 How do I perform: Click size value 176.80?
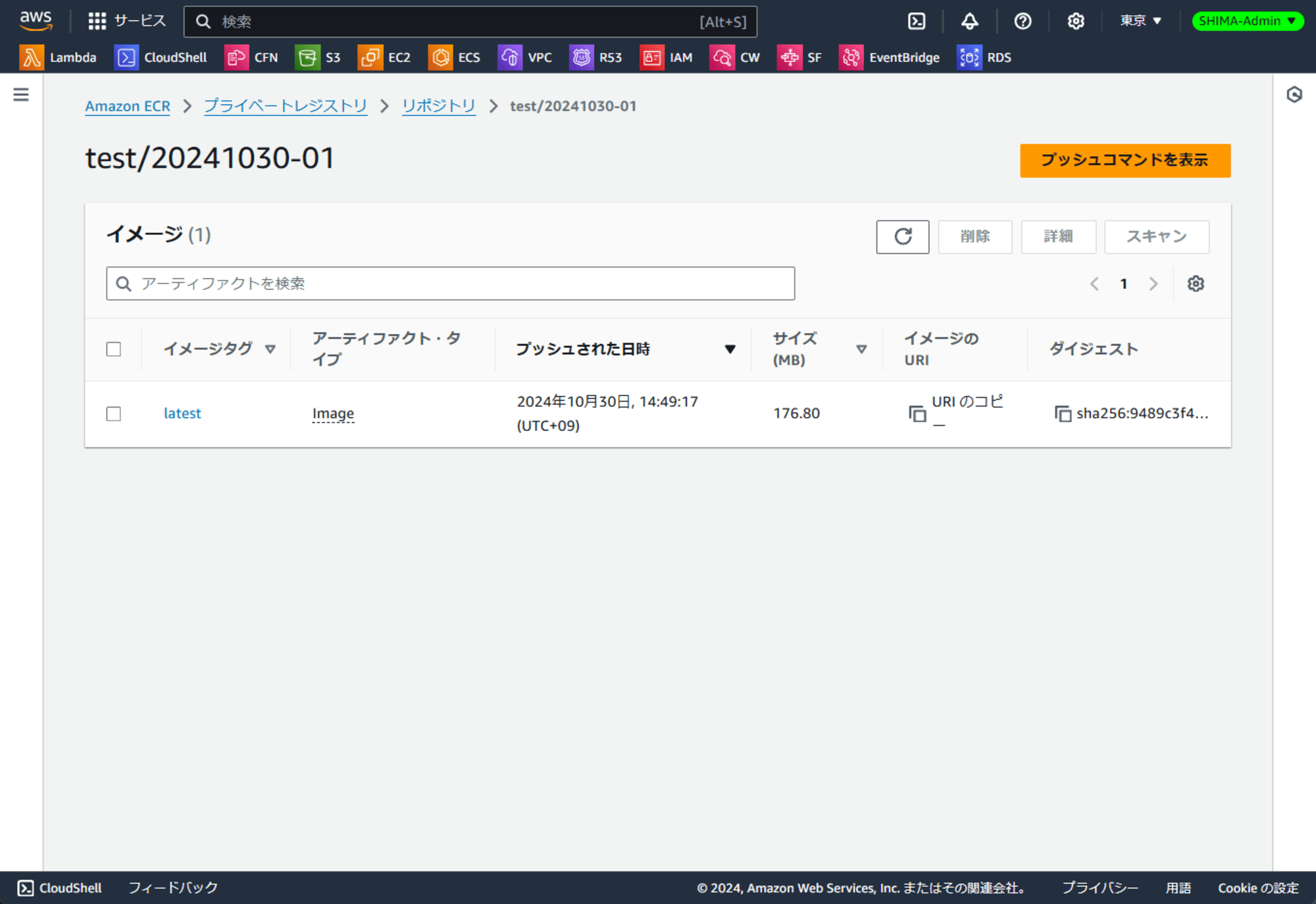coord(796,413)
